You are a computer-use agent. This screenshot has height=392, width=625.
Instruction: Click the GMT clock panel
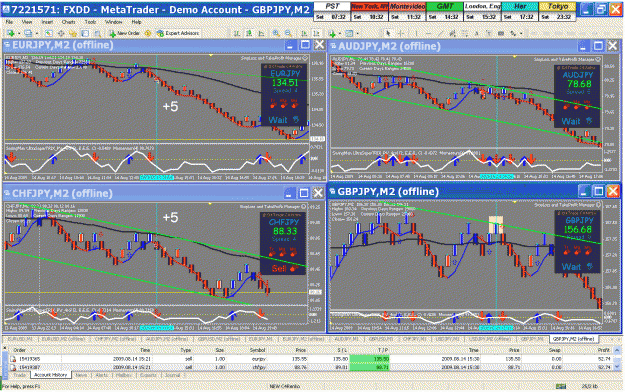coord(444,11)
